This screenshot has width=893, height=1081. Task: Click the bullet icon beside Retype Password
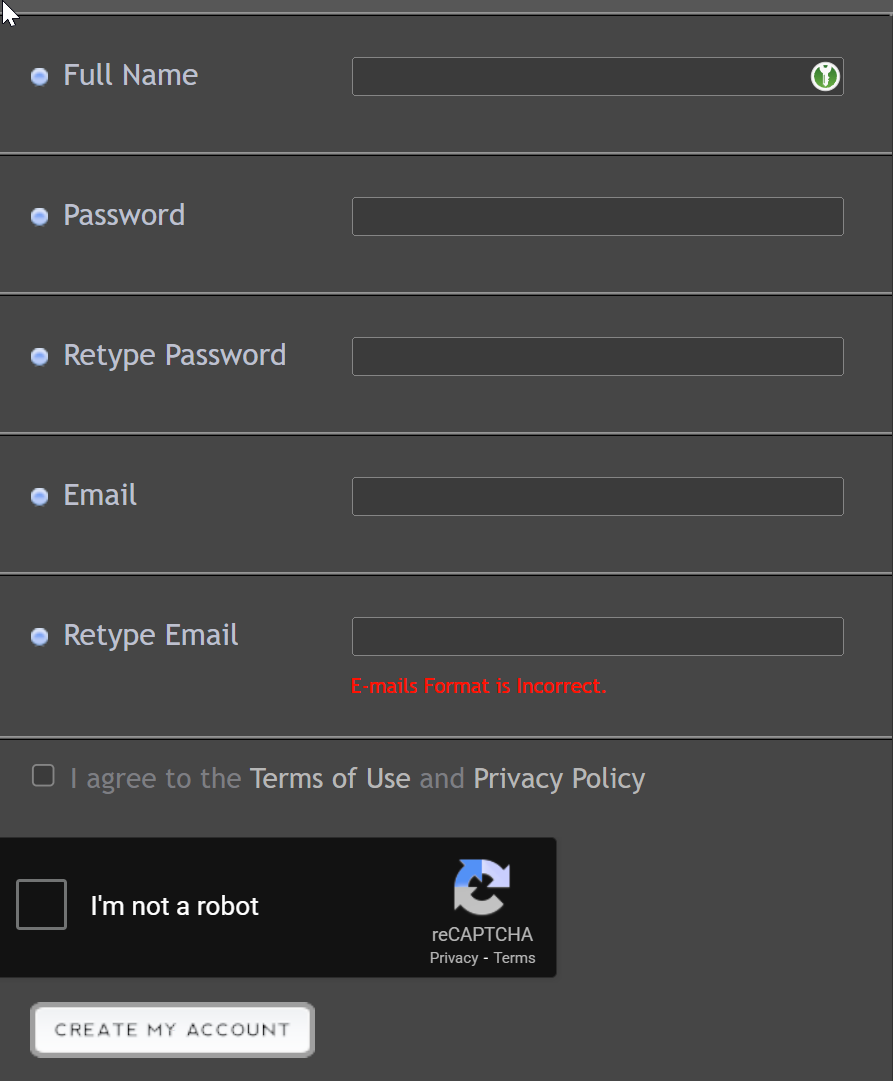pos(40,357)
